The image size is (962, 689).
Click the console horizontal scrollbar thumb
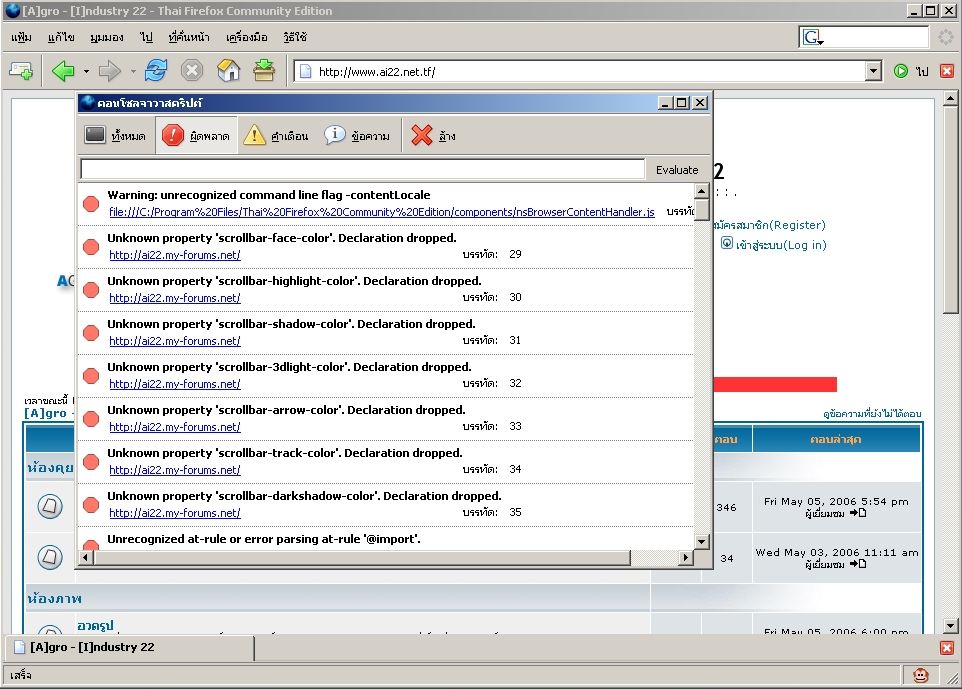362,558
